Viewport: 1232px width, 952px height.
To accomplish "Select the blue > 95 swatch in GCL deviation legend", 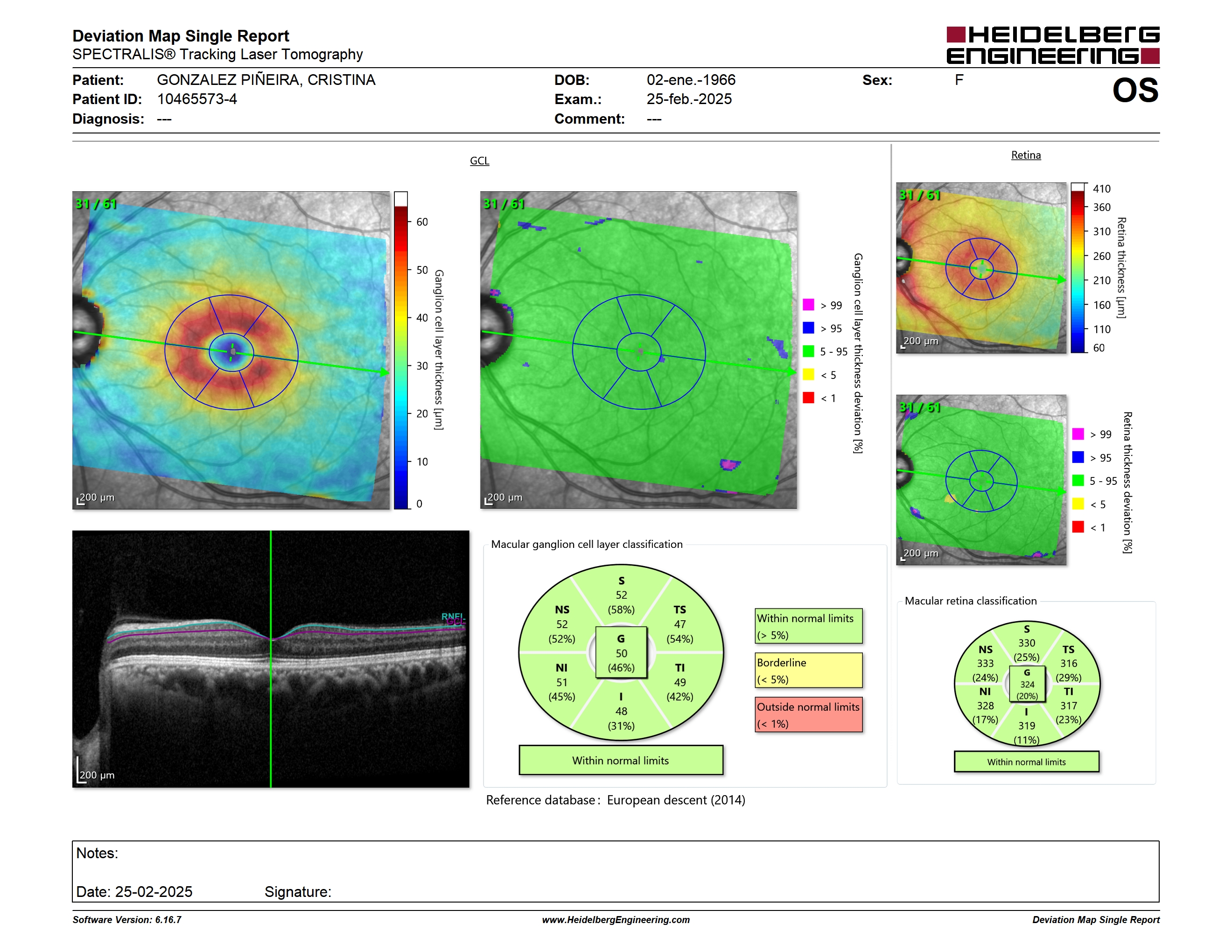I will coord(808,328).
